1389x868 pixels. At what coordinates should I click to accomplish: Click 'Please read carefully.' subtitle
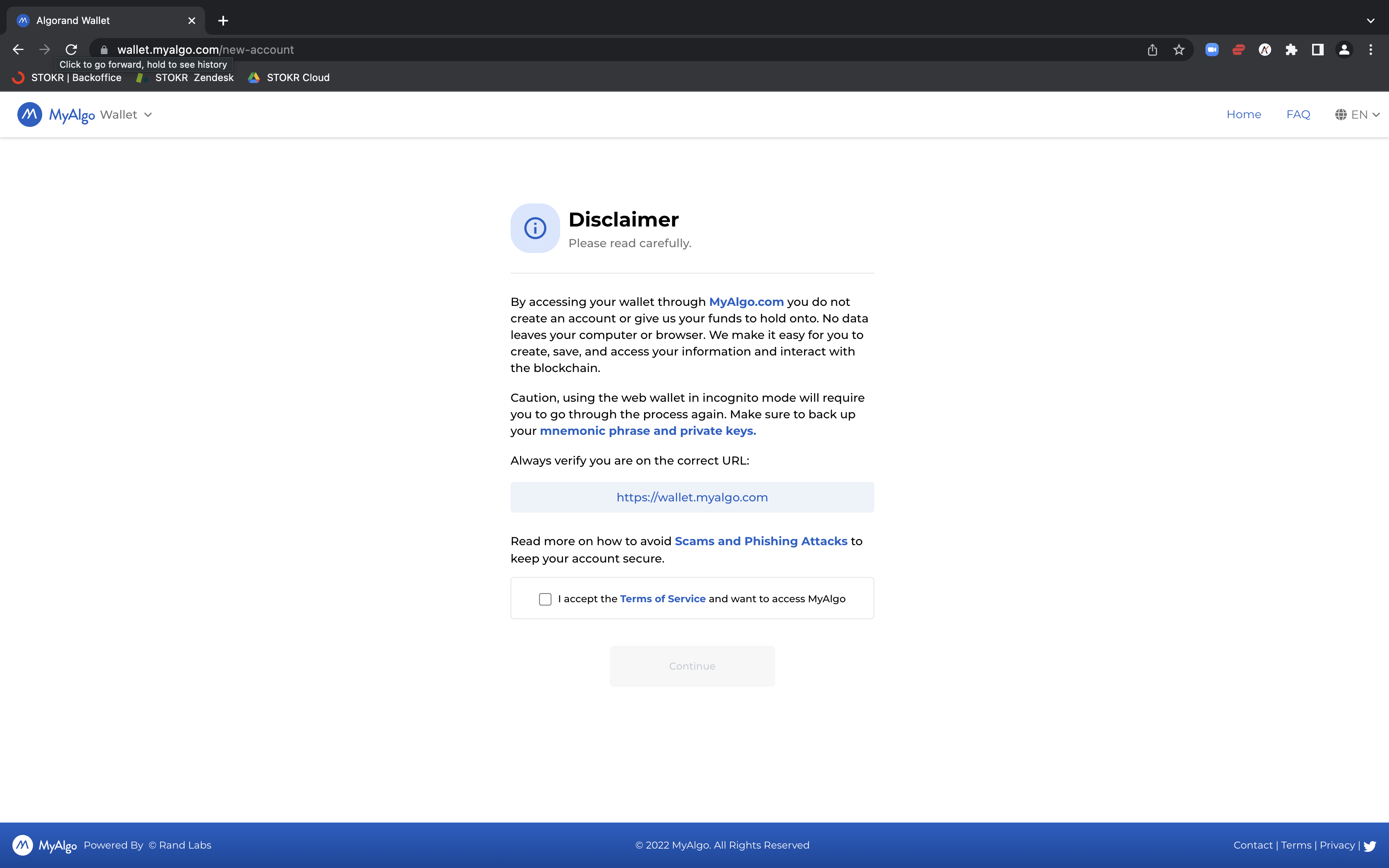[630, 243]
